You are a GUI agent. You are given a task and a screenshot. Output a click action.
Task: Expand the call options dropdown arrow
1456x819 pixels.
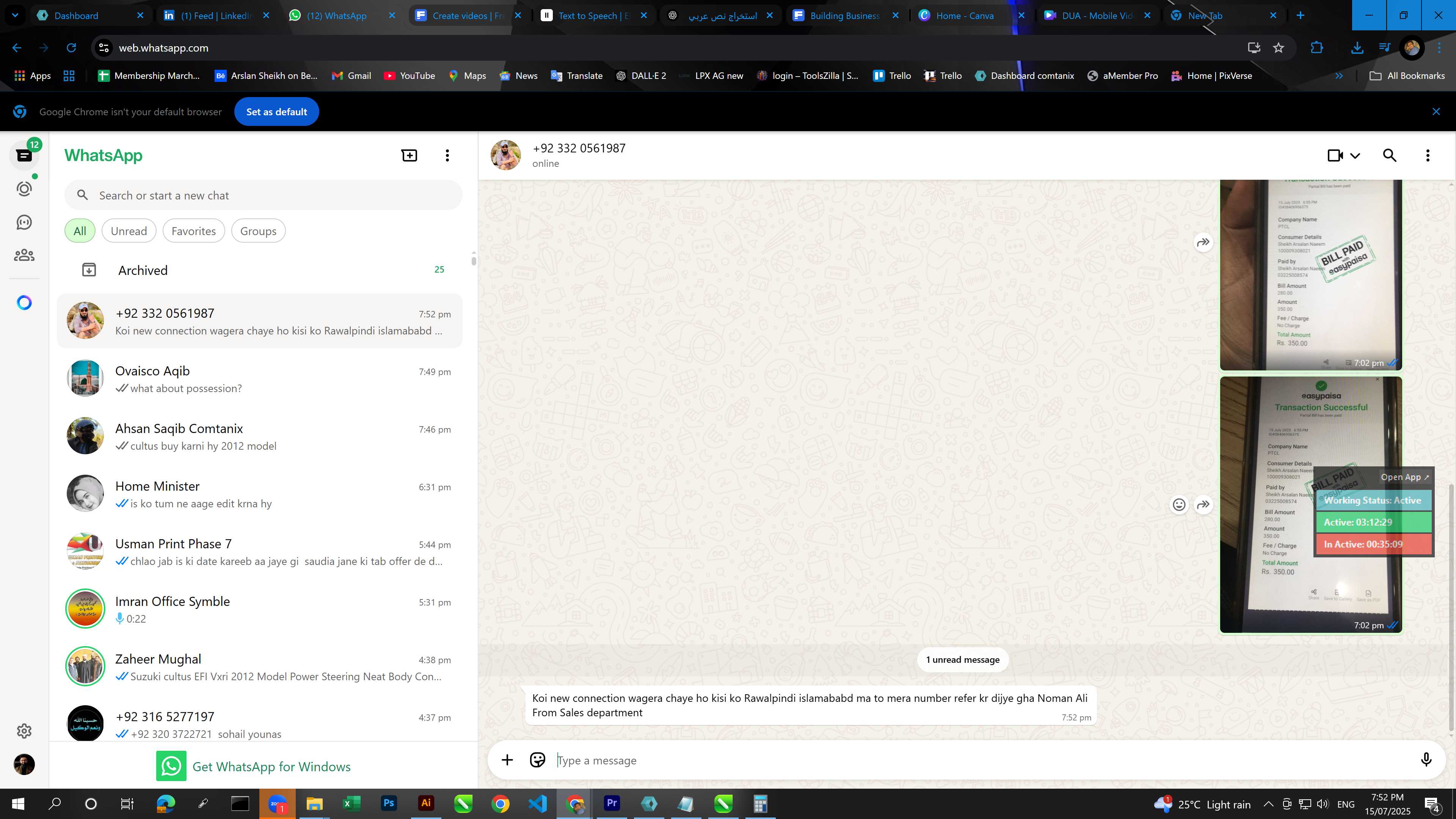1355,155
